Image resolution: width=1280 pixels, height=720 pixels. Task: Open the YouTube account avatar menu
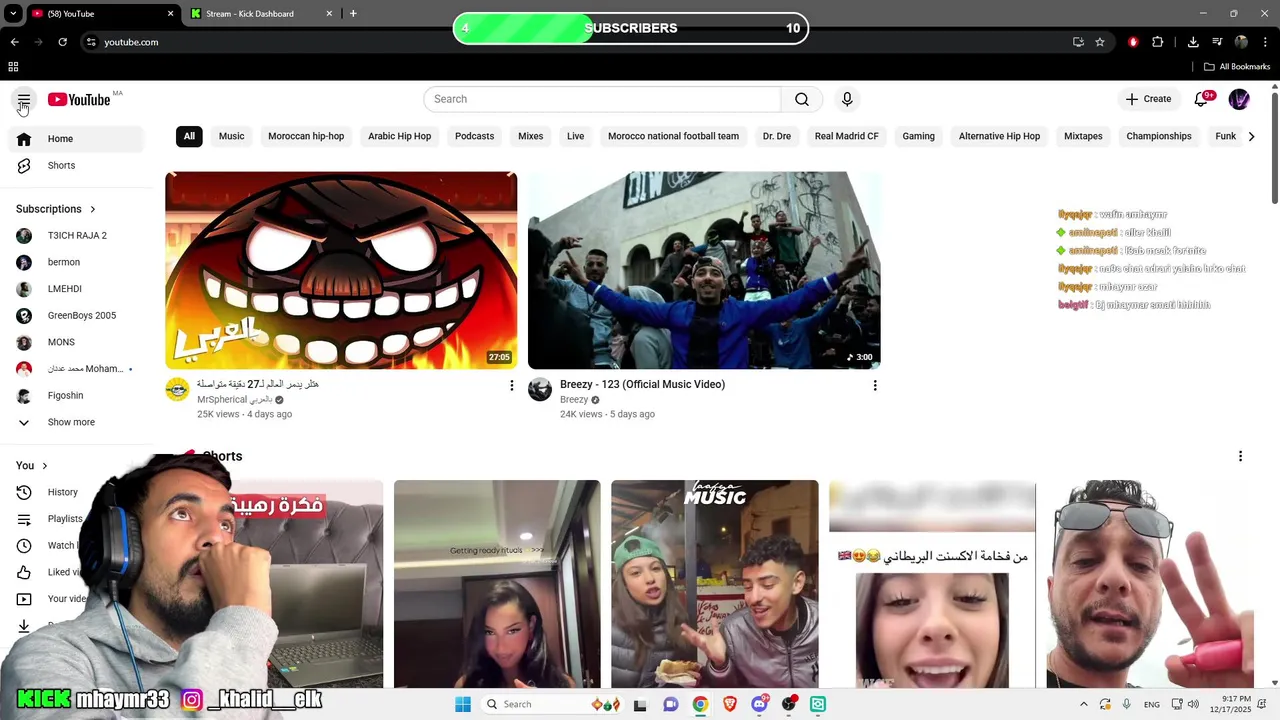[x=1239, y=99]
